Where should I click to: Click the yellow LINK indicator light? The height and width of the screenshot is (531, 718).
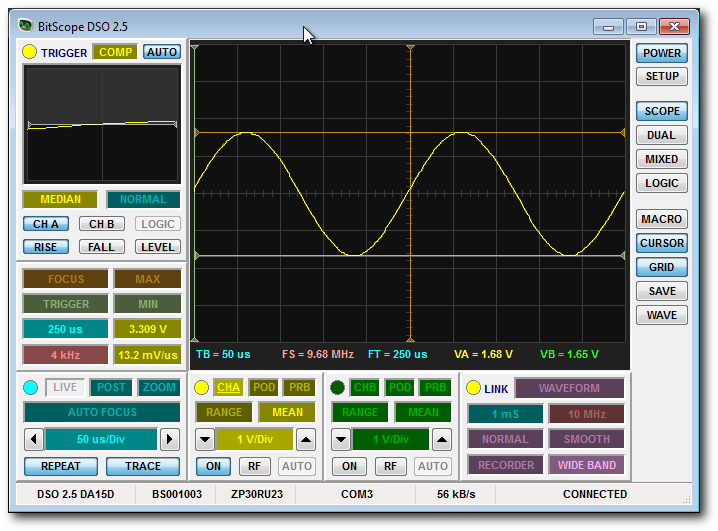(x=473, y=388)
